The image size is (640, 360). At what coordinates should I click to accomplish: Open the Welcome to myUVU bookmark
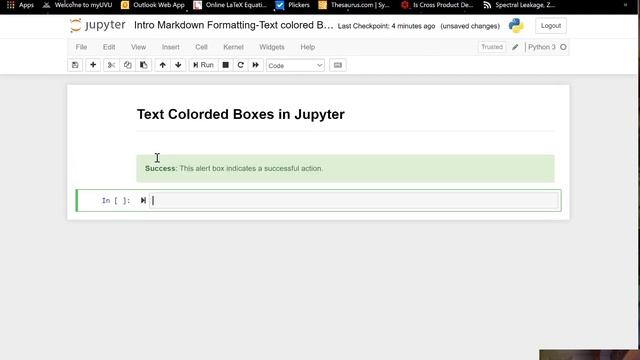pyautogui.click(x=77, y=5)
